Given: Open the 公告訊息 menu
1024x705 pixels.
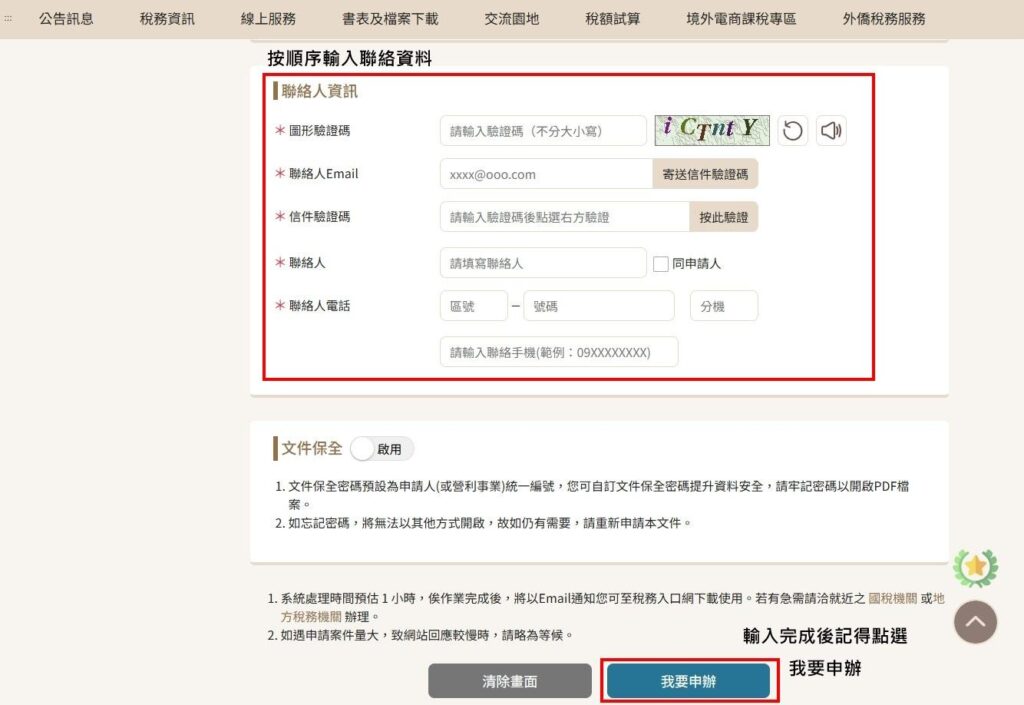Looking at the screenshot, I should [66, 19].
